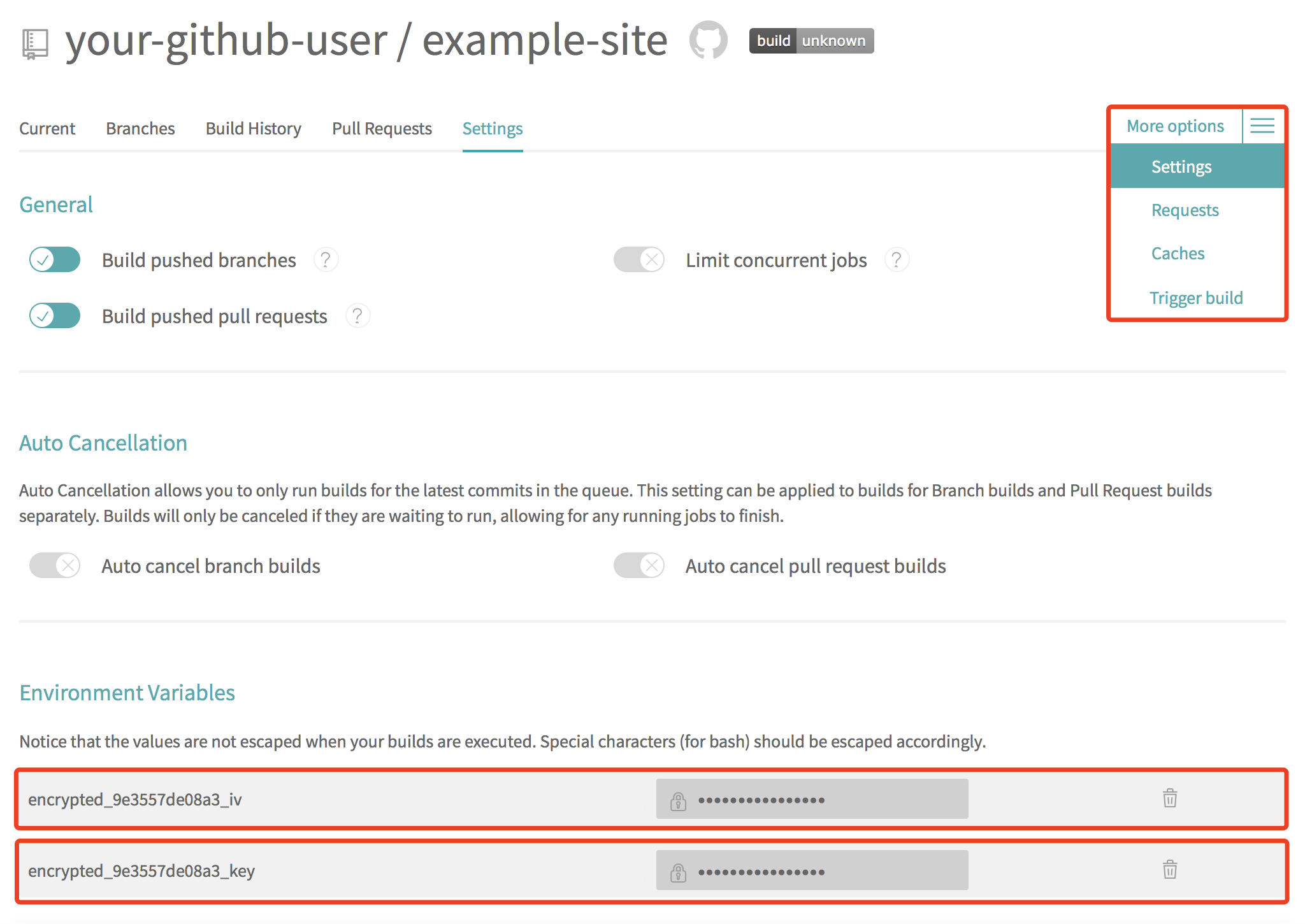Click the hamburger menu icon next to More options

[x=1262, y=126]
